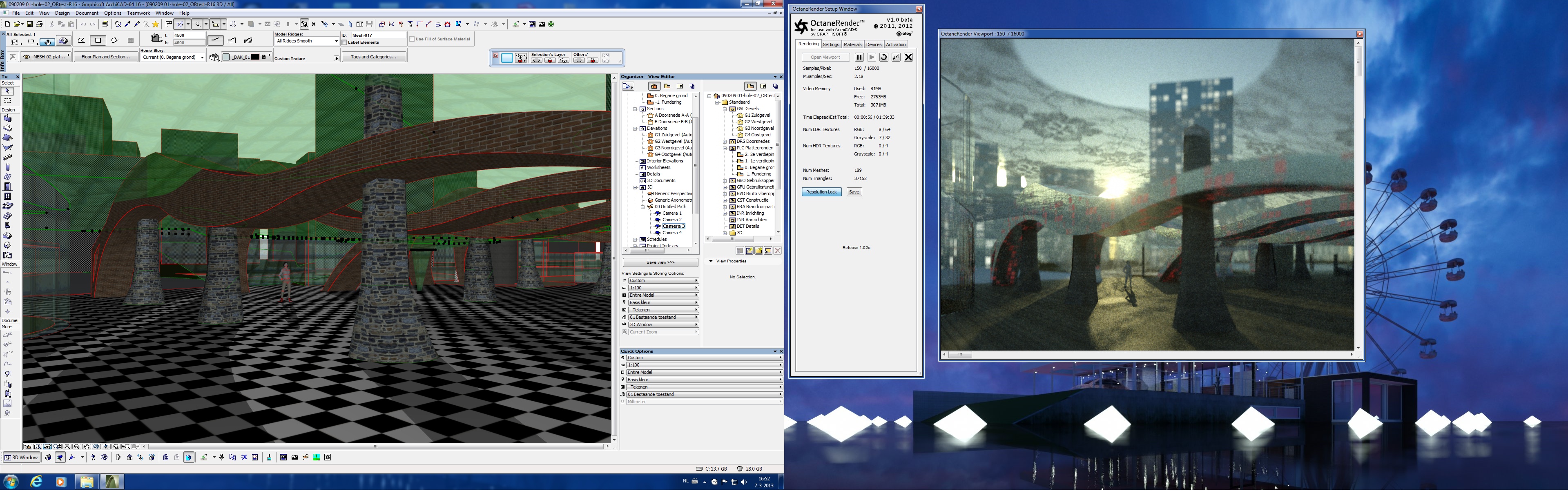
Task: Toggle the Label Elements checkbox
Action: click(x=345, y=42)
